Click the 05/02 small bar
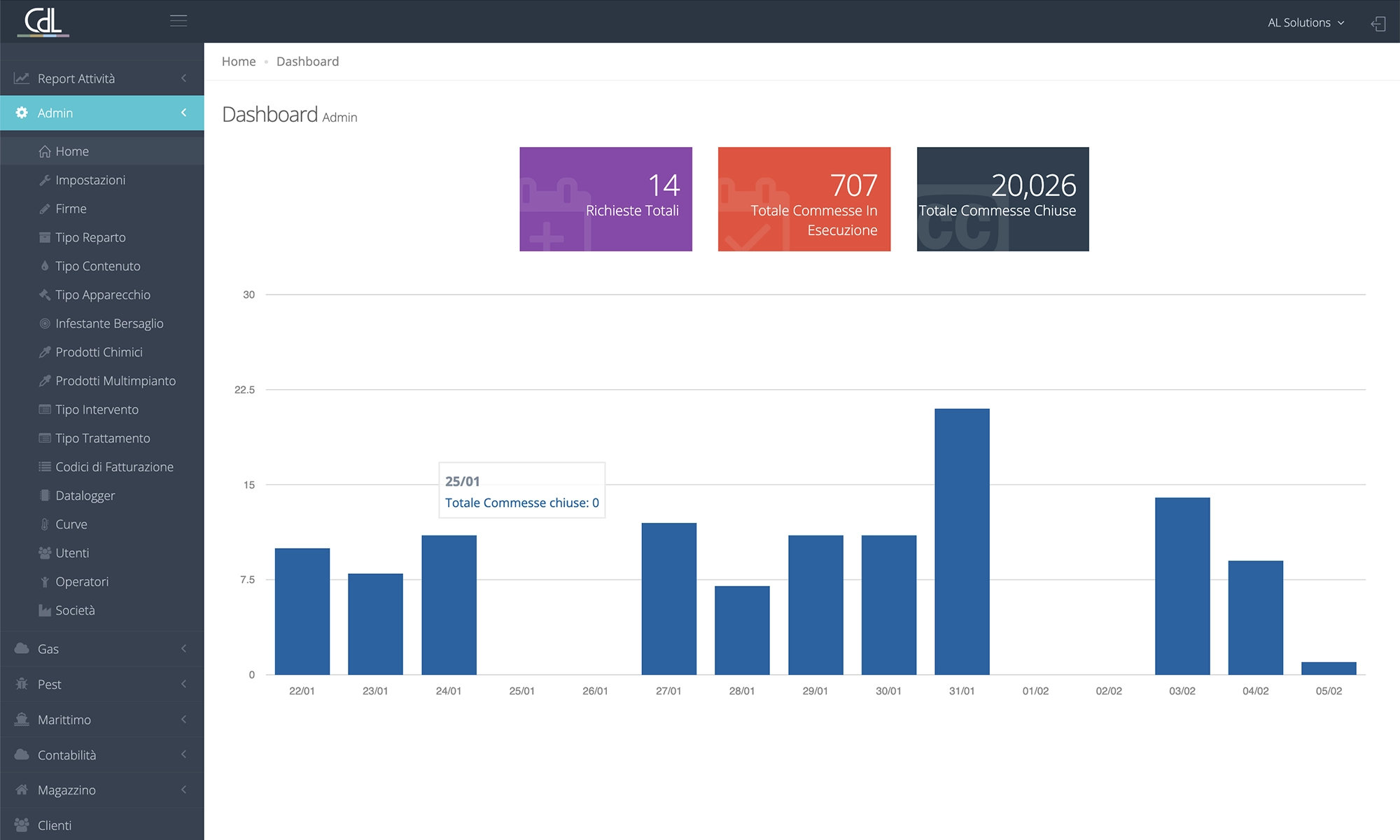This screenshot has height=840, width=1400. 1329,668
